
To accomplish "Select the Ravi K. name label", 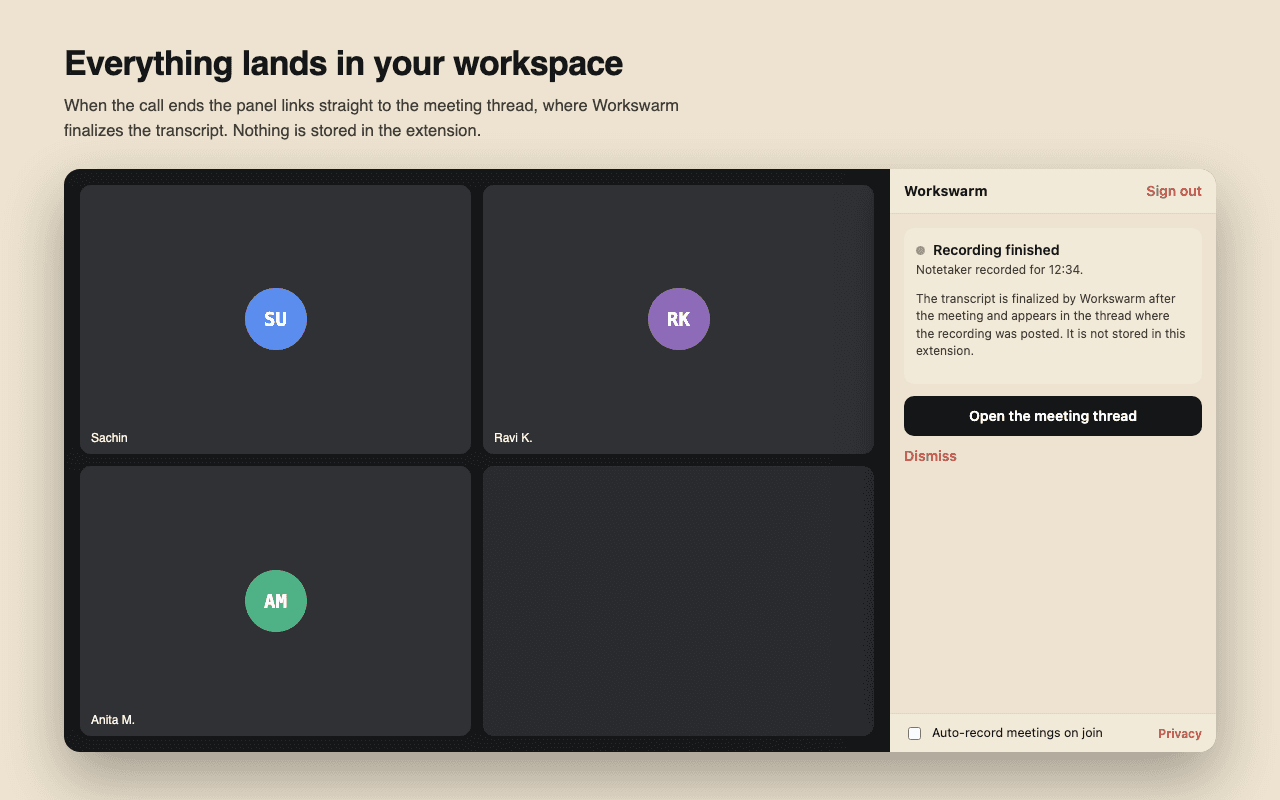I will point(513,438).
